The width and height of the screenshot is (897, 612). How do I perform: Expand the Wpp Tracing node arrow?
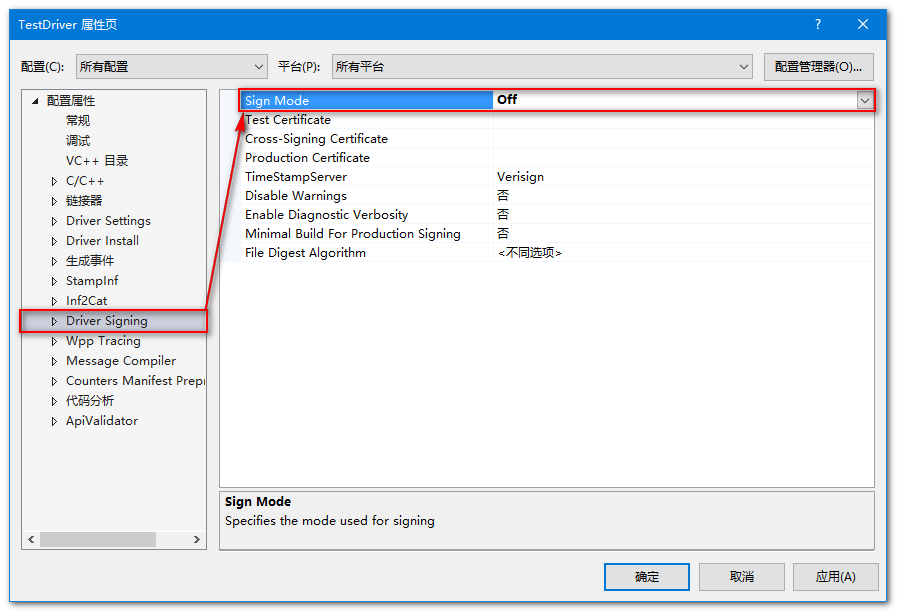[54, 341]
